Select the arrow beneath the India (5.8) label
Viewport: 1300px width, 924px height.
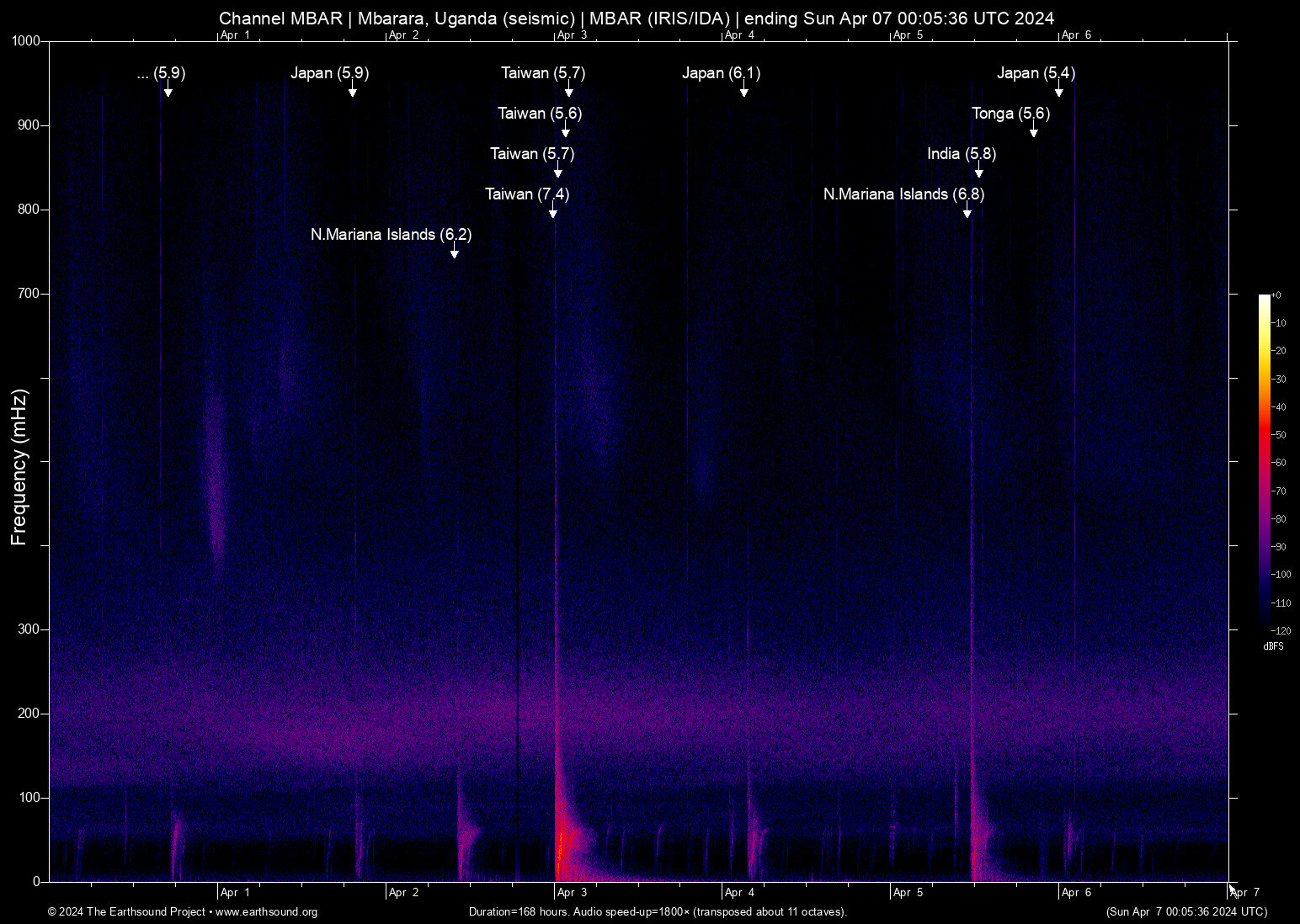(979, 171)
